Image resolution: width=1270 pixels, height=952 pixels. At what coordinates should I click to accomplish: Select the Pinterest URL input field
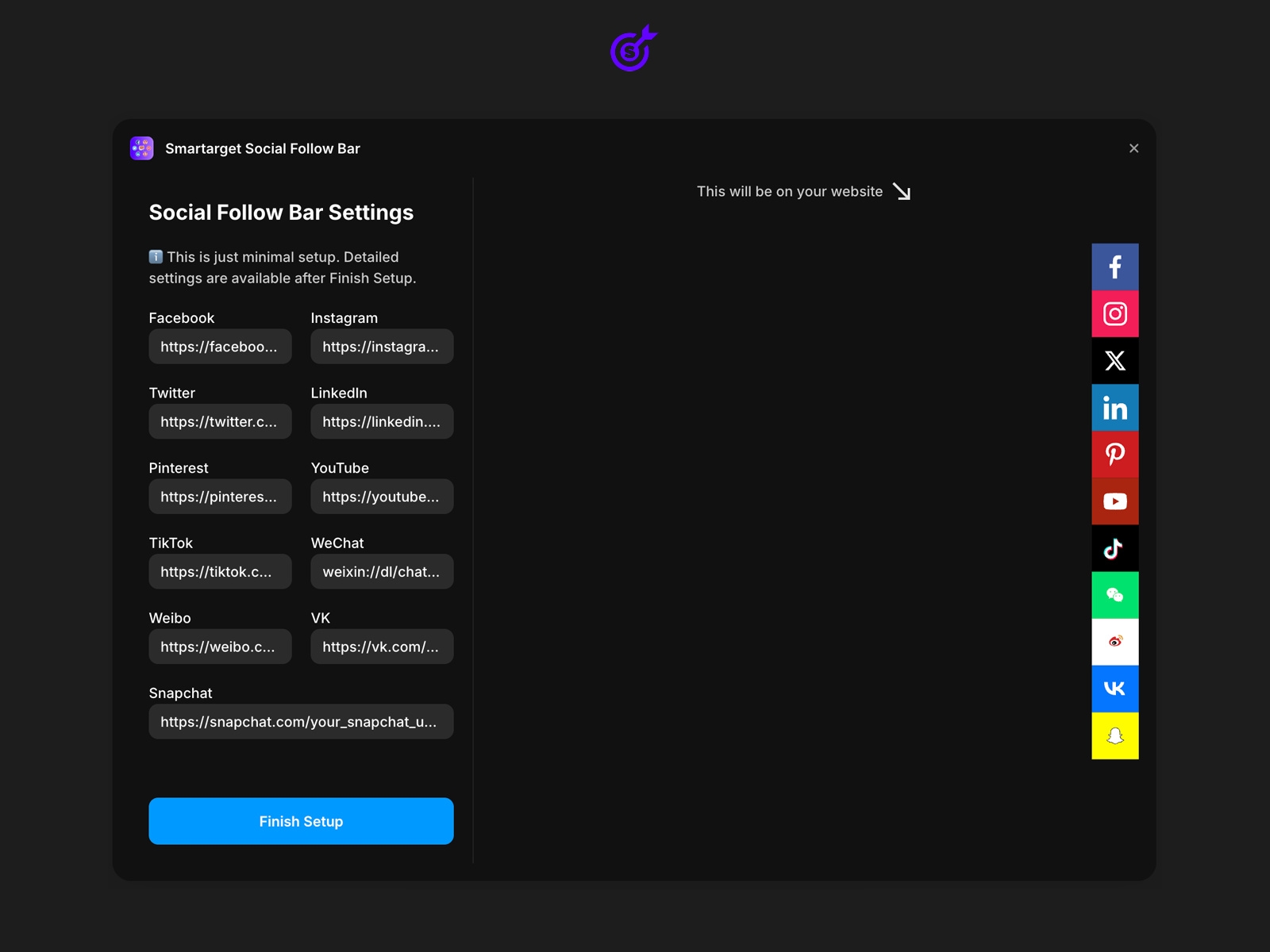coord(220,497)
